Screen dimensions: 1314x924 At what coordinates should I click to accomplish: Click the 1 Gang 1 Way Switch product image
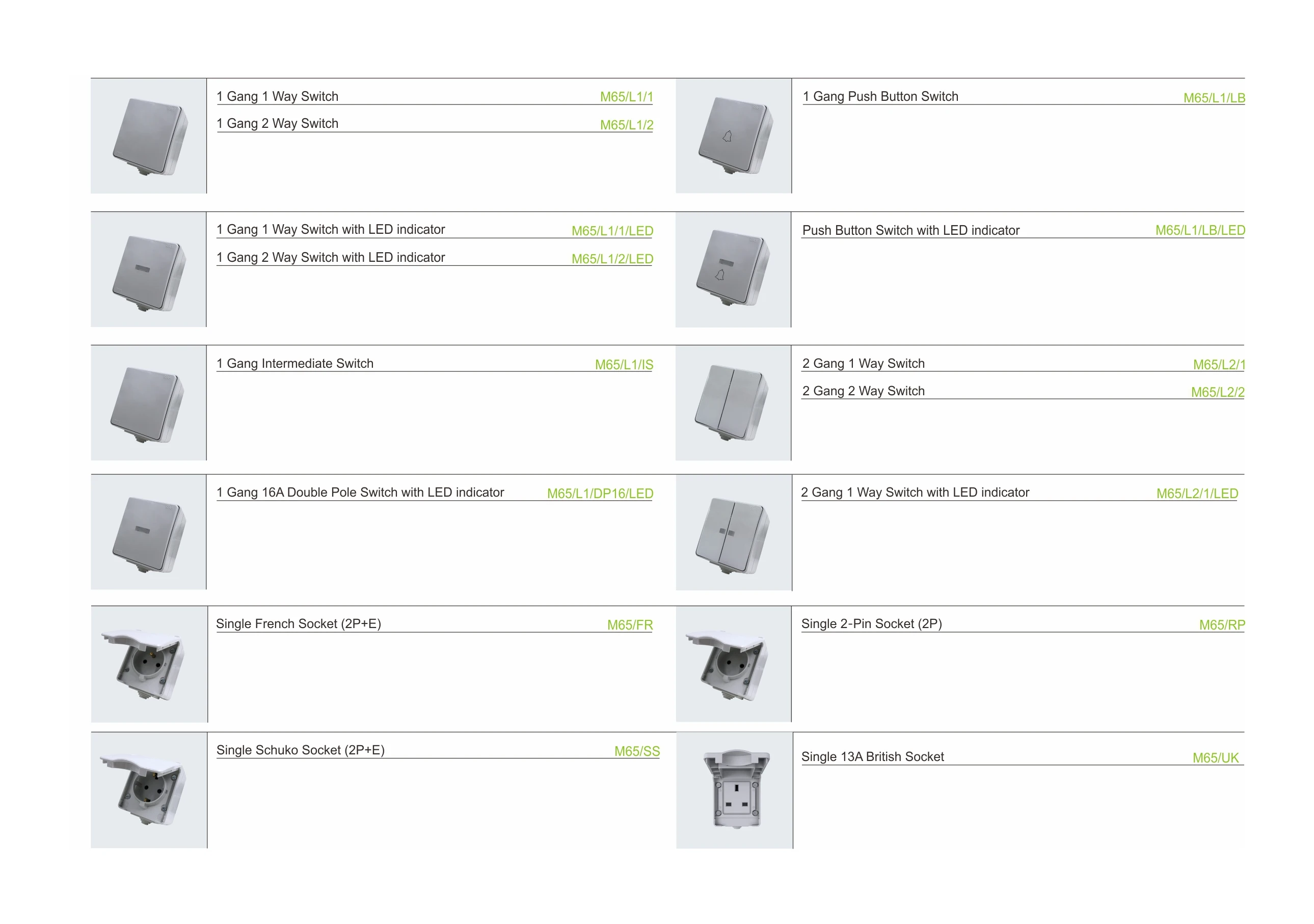tap(148, 135)
